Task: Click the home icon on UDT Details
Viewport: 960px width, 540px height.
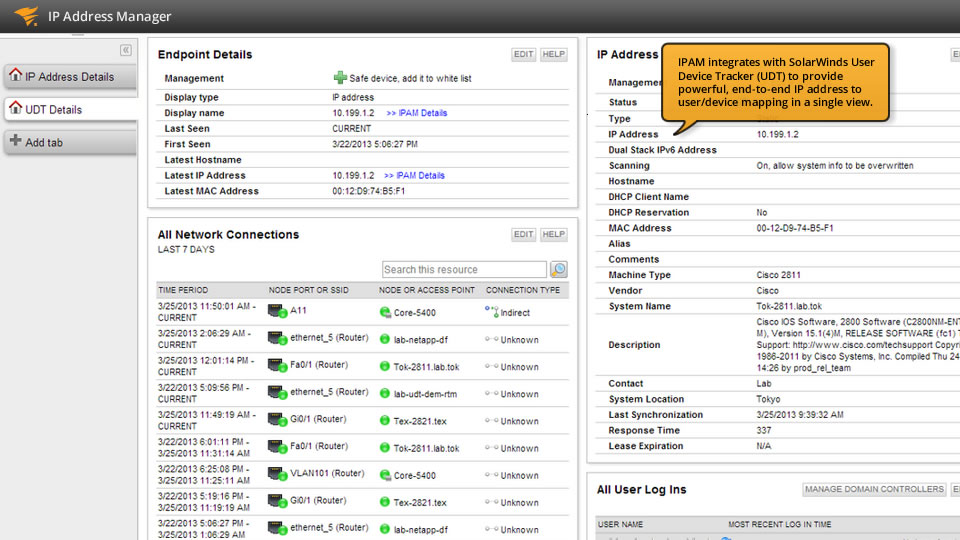Action: pos(15,108)
